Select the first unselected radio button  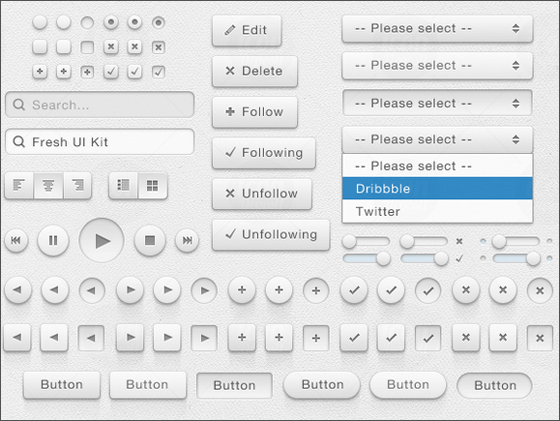click(40, 22)
